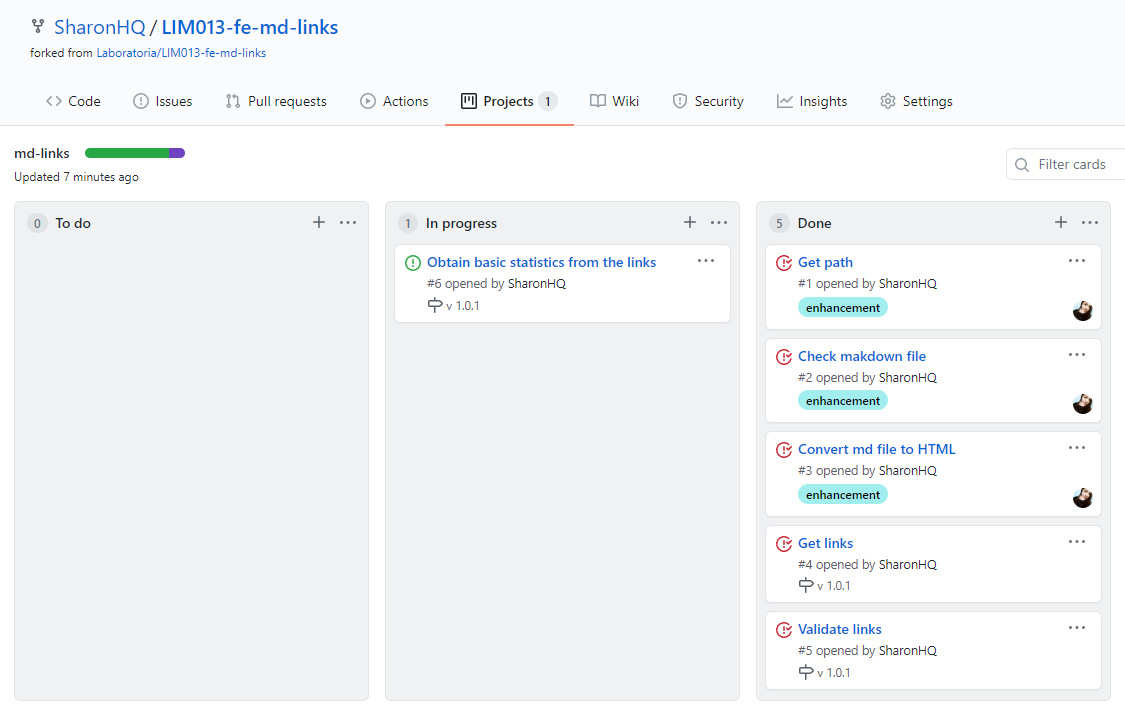The width and height of the screenshot is (1125, 715).
Task: Go to Pull requests tab
Action: [x=276, y=101]
